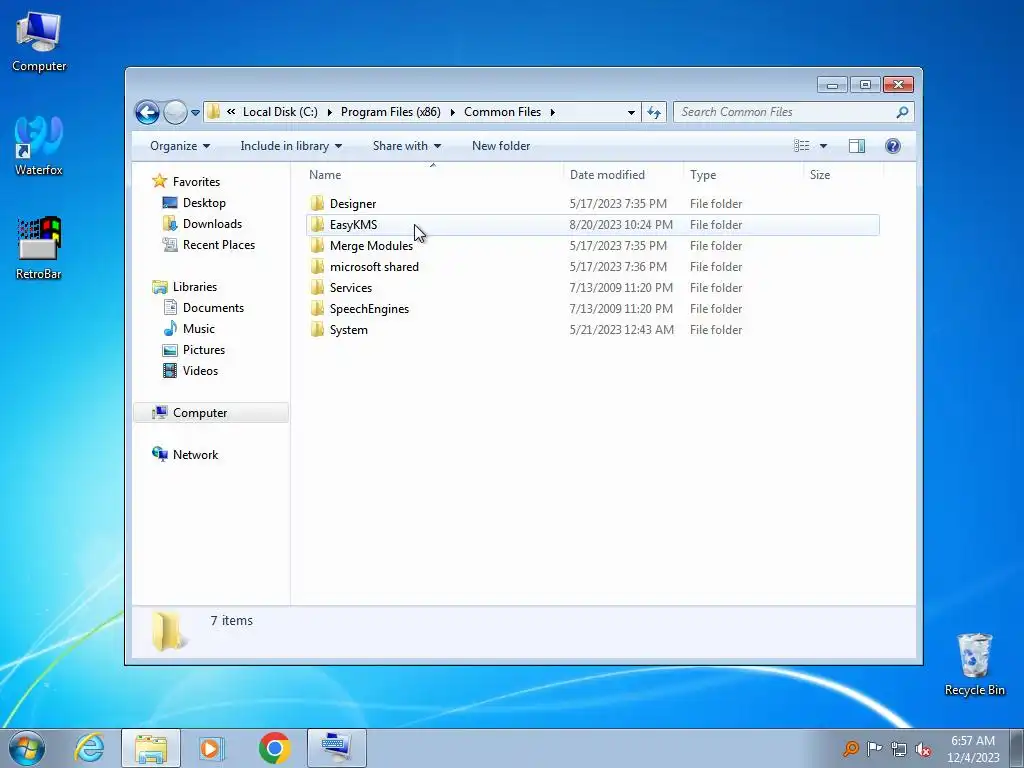
Task: Open the address bar previous locations dropdown
Action: (x=631, y=112)
